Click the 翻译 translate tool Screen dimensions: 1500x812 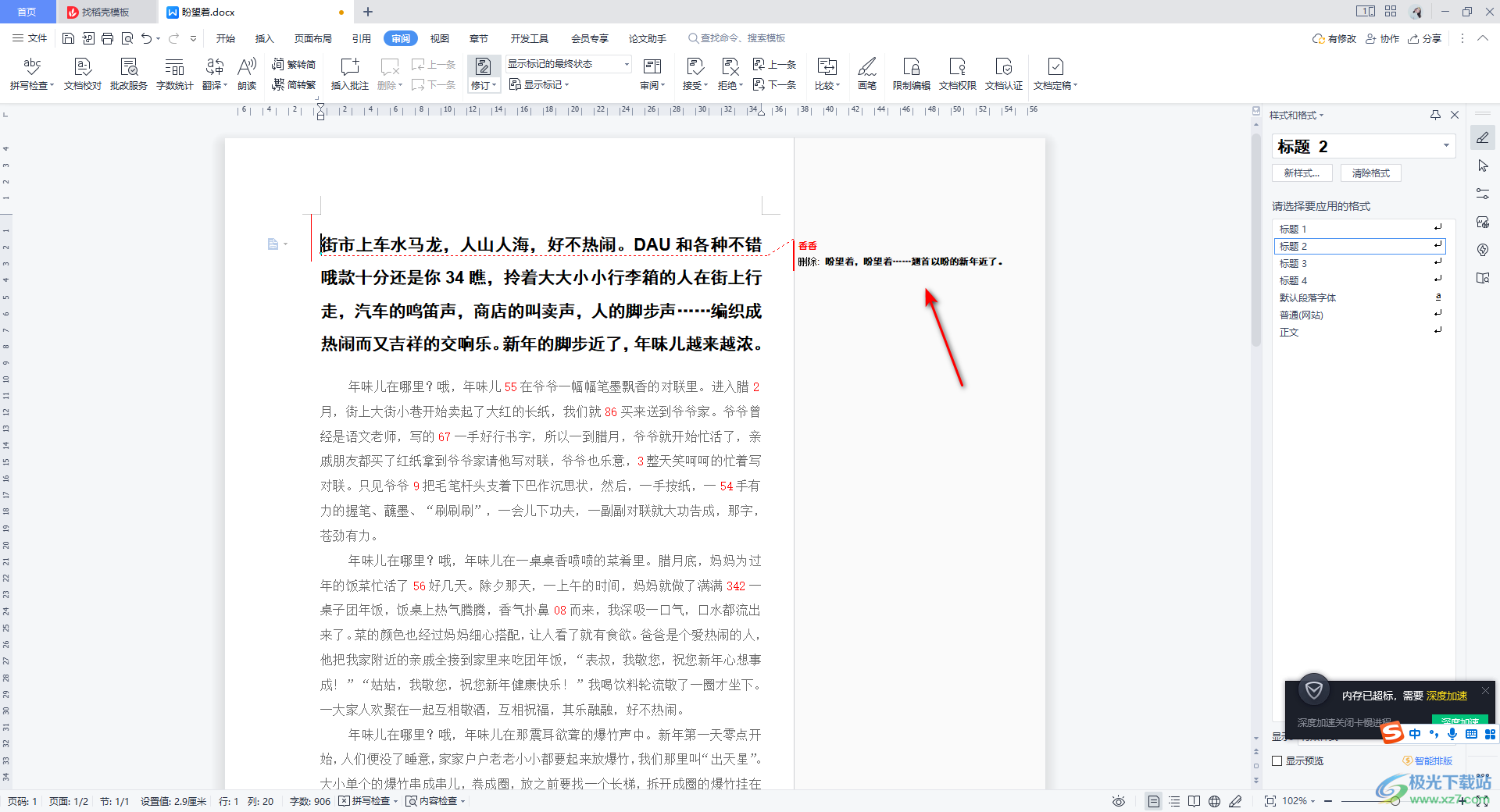click(213, 73)
